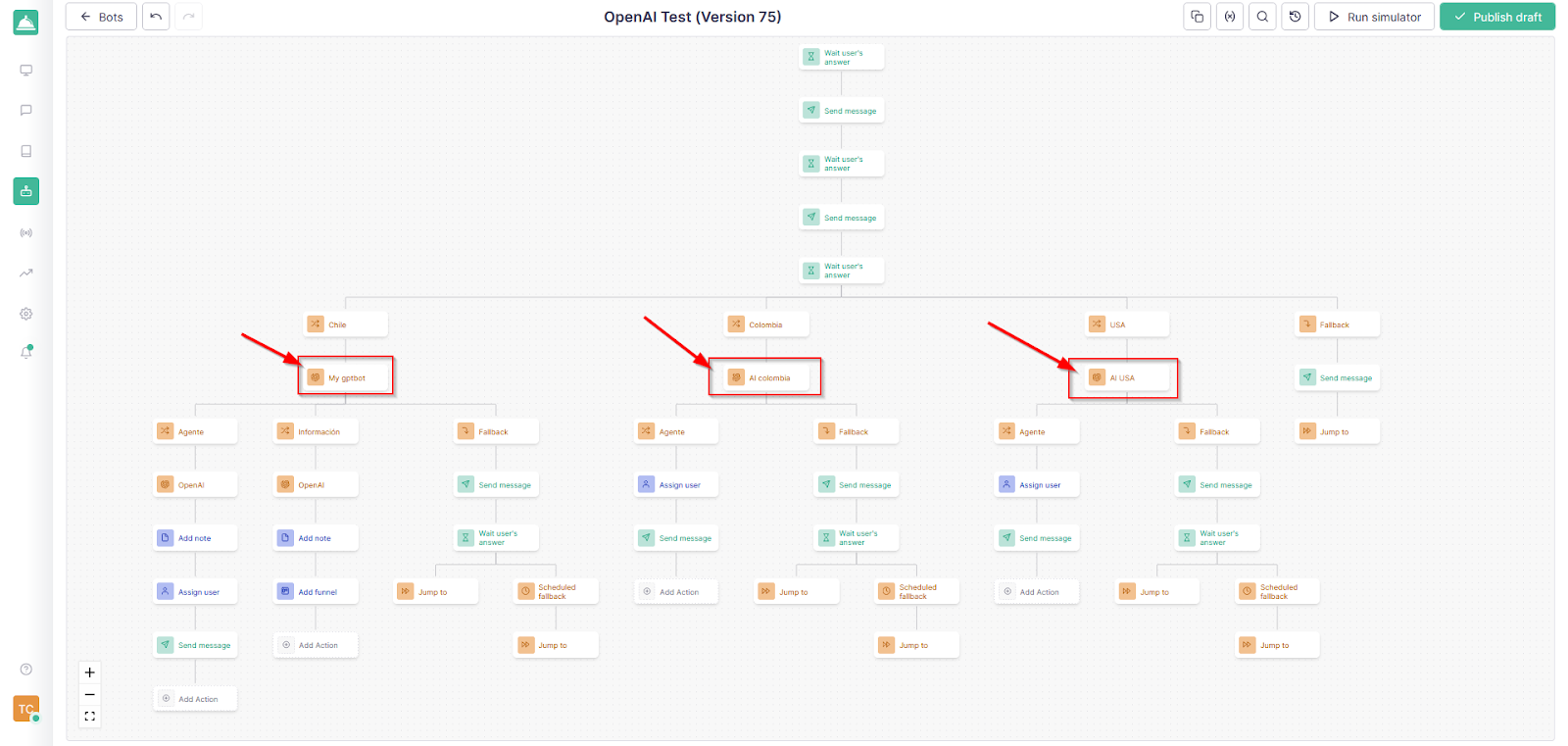Image resolution: width=1568 pixels, height=746 pixels.
Task: Select Jump to under top-right Fallback
Action: click(x=1338, y=431)
